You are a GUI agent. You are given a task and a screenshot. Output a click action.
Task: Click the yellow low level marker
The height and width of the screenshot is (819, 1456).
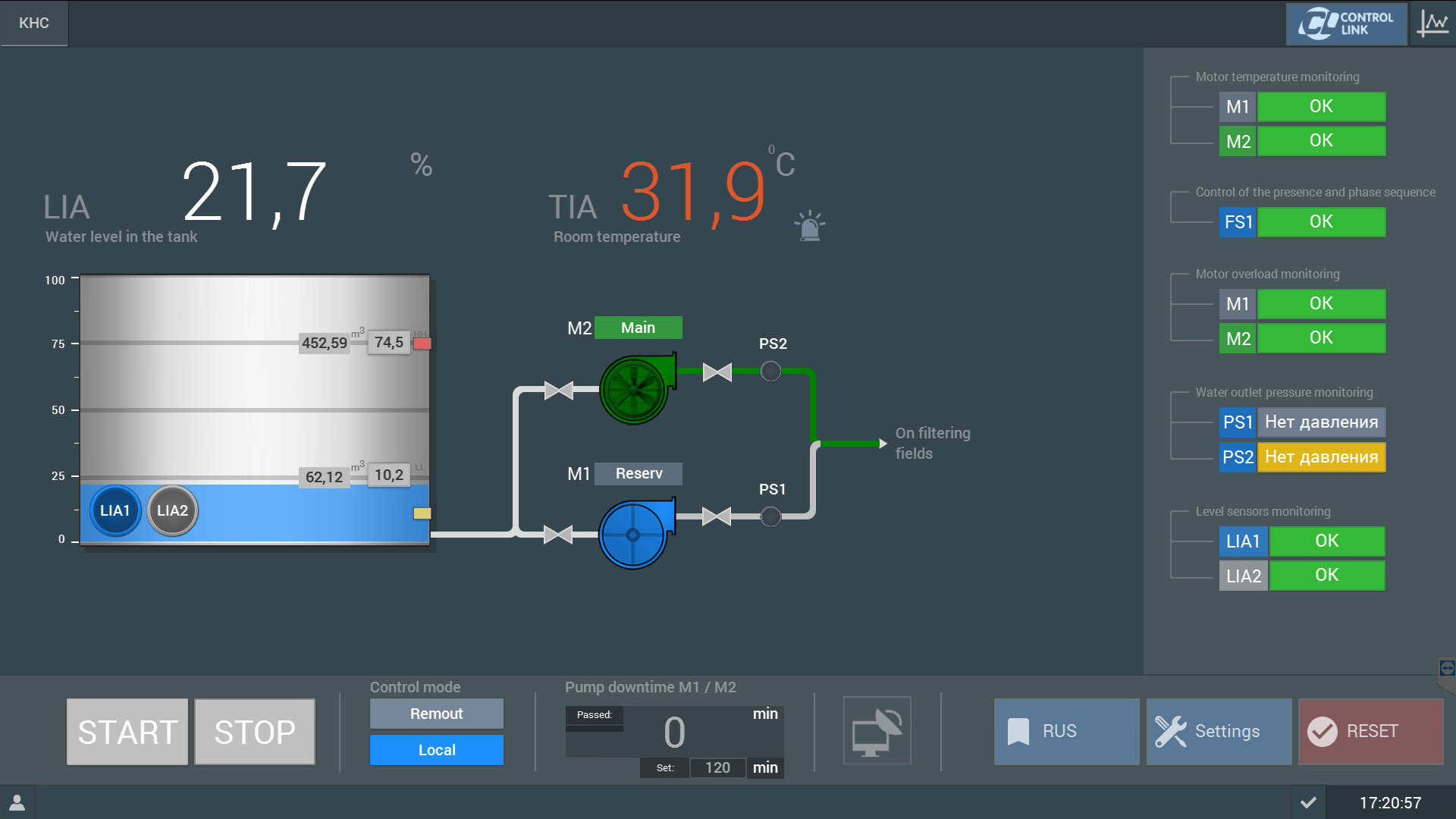click(422, 513)
